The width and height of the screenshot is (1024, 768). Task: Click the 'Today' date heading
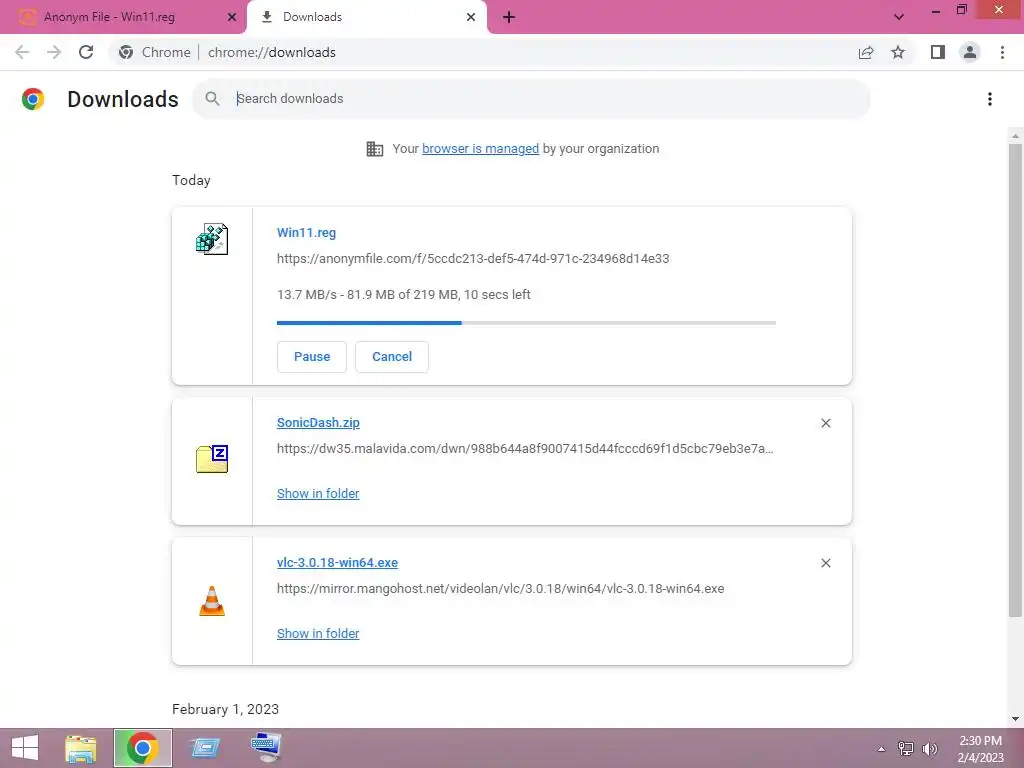click(191, 180)
